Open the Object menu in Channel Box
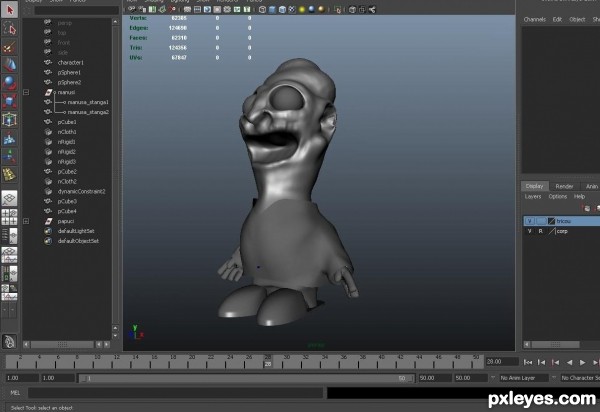600x412 pixels. pos(577,20)
